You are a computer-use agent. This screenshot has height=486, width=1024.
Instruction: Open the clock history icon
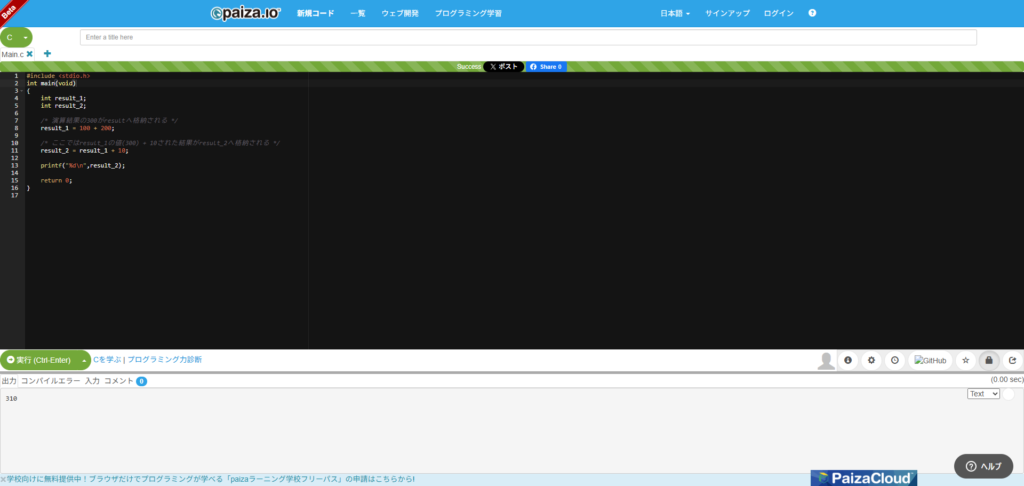point(894,360)
